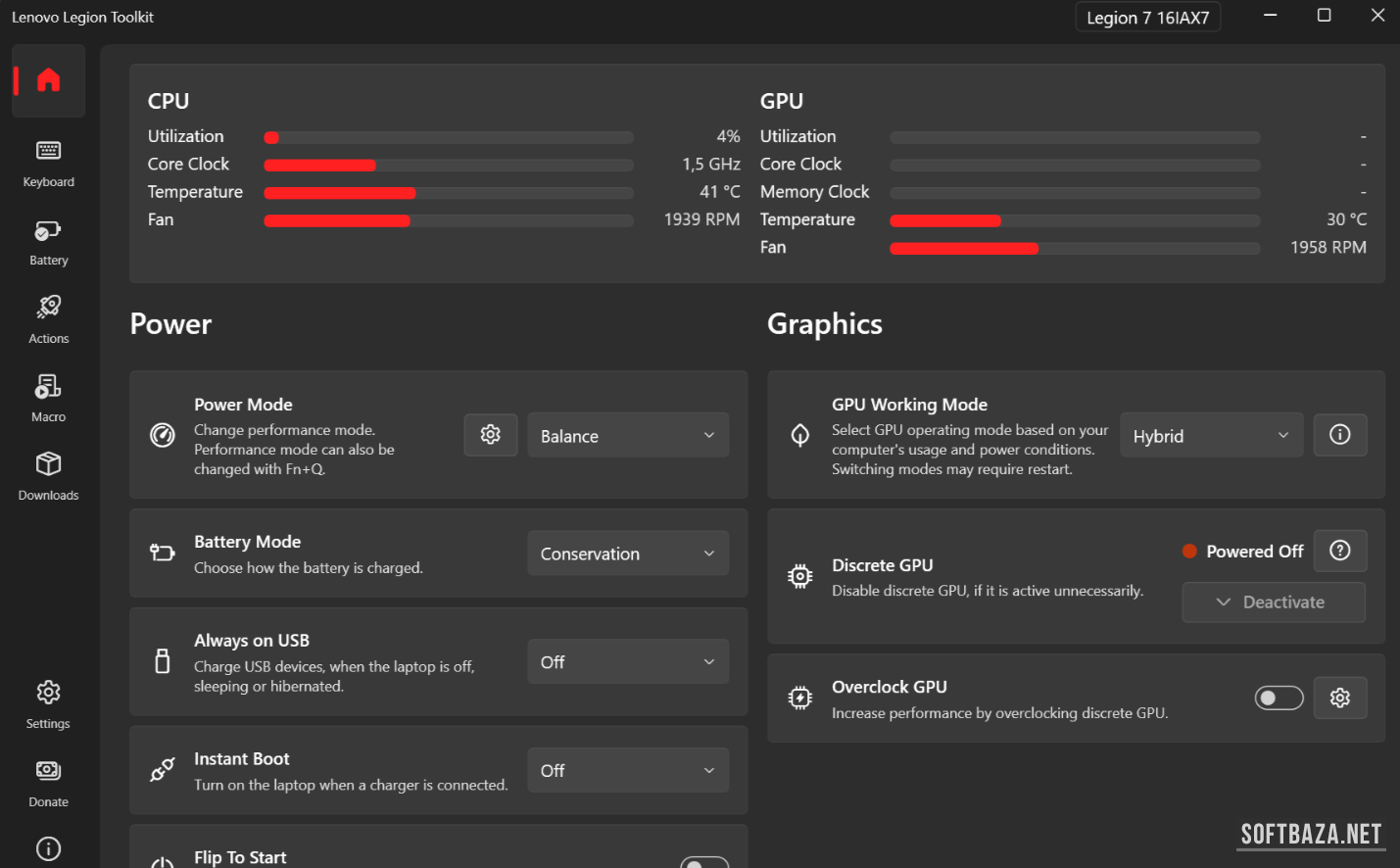Open the Instant Boot dropdown
The width and height of the screenshot is (1400, 868).
pos(628,771)
